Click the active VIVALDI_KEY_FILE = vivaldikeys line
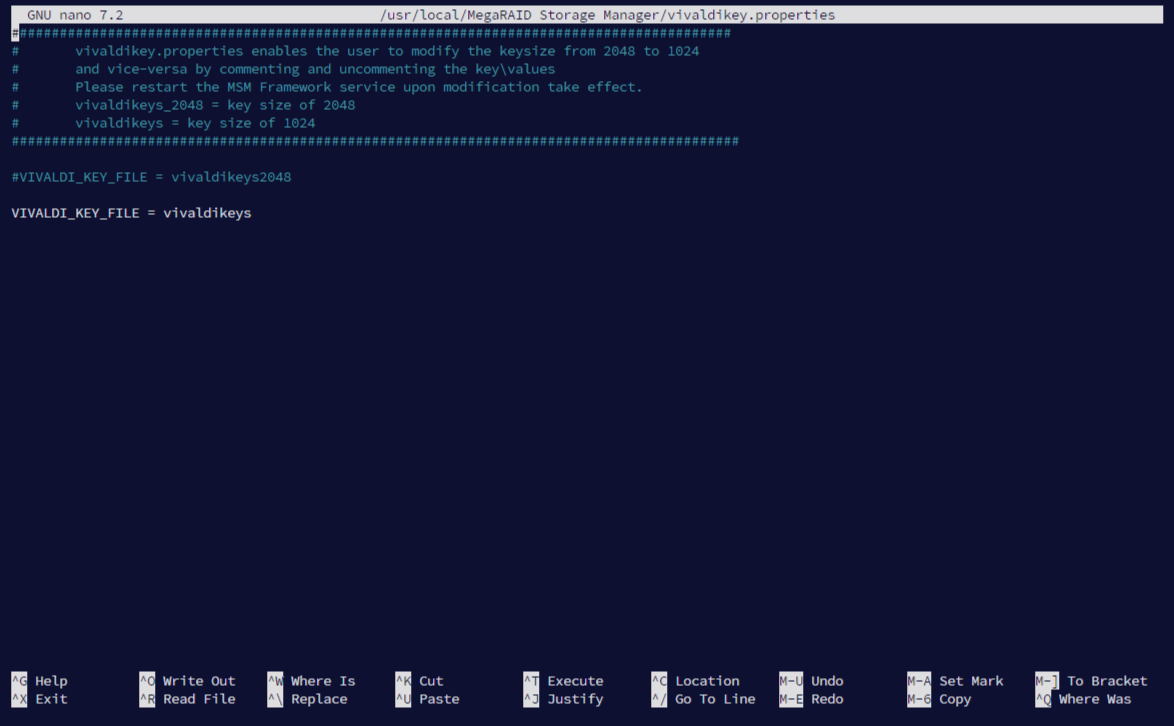The height and width of the screenshot is (726, 1174). [131, 213]
